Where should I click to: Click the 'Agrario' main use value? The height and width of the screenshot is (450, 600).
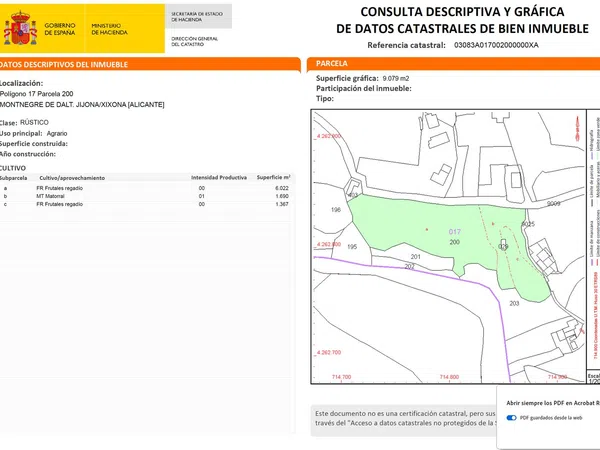click(x=57, y=134)
